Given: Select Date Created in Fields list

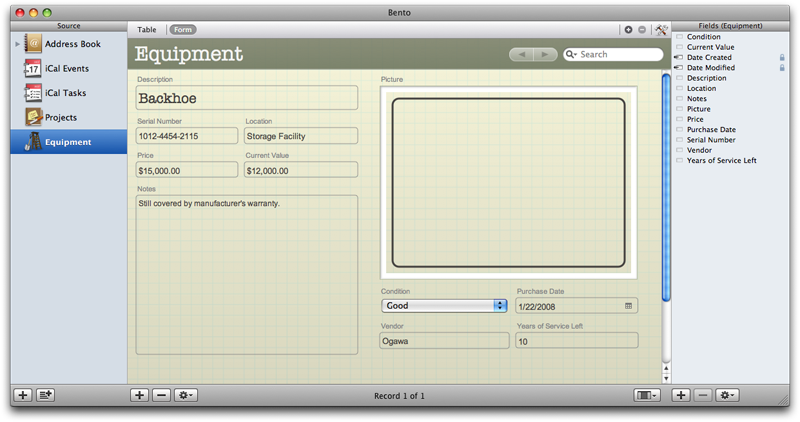Looking at the screenshot, I should tap(709, 57).
